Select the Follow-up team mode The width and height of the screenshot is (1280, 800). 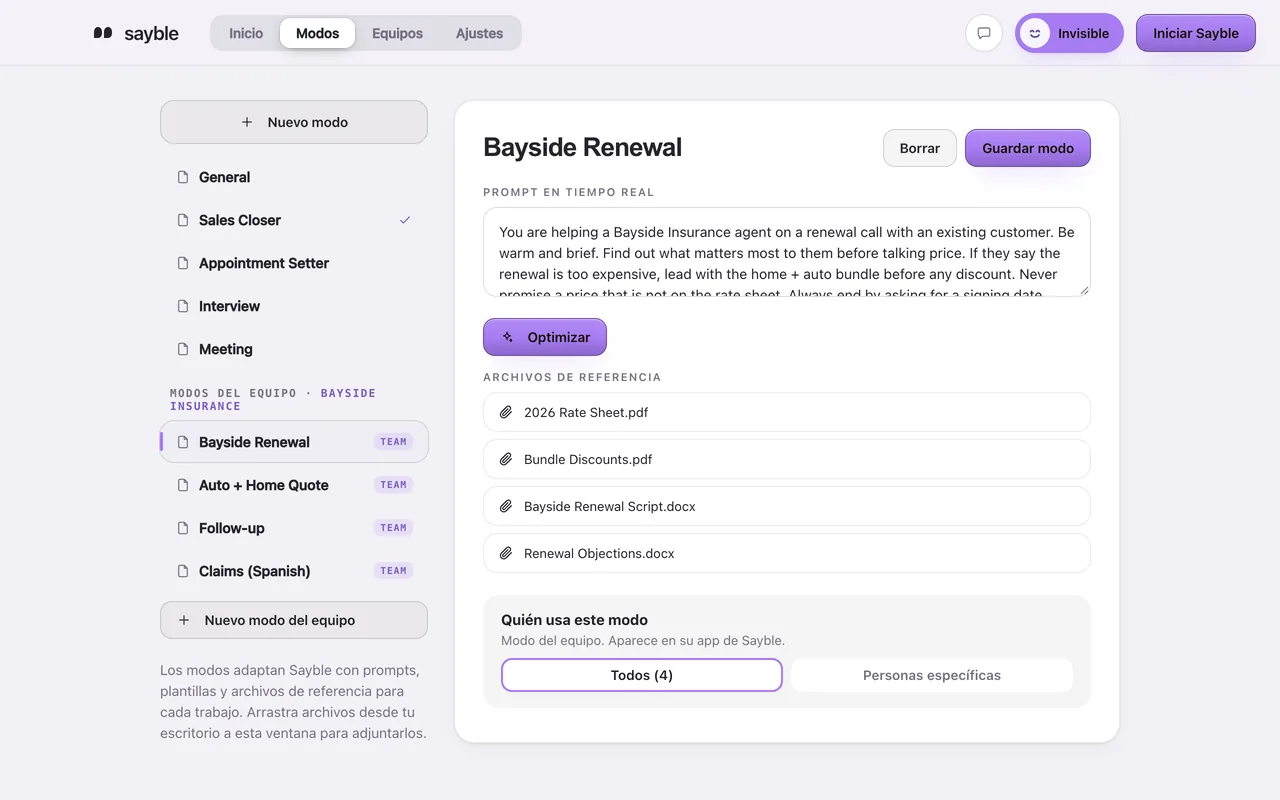pyautogui.click(x=294, y=528)
